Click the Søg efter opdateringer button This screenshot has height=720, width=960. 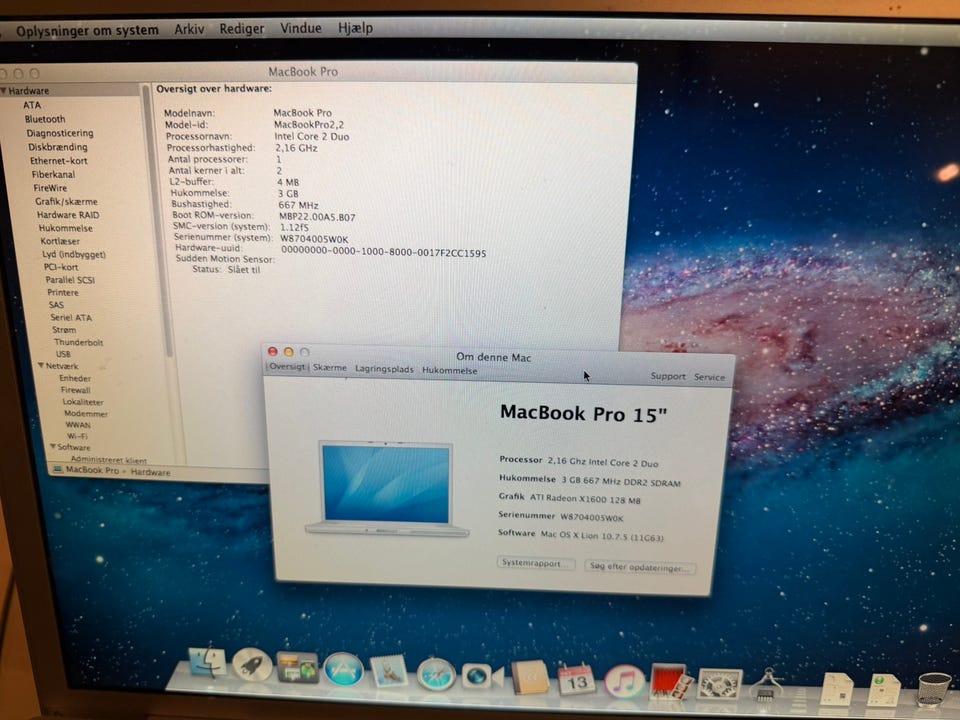pyautogui.click(x=640, y=567)
